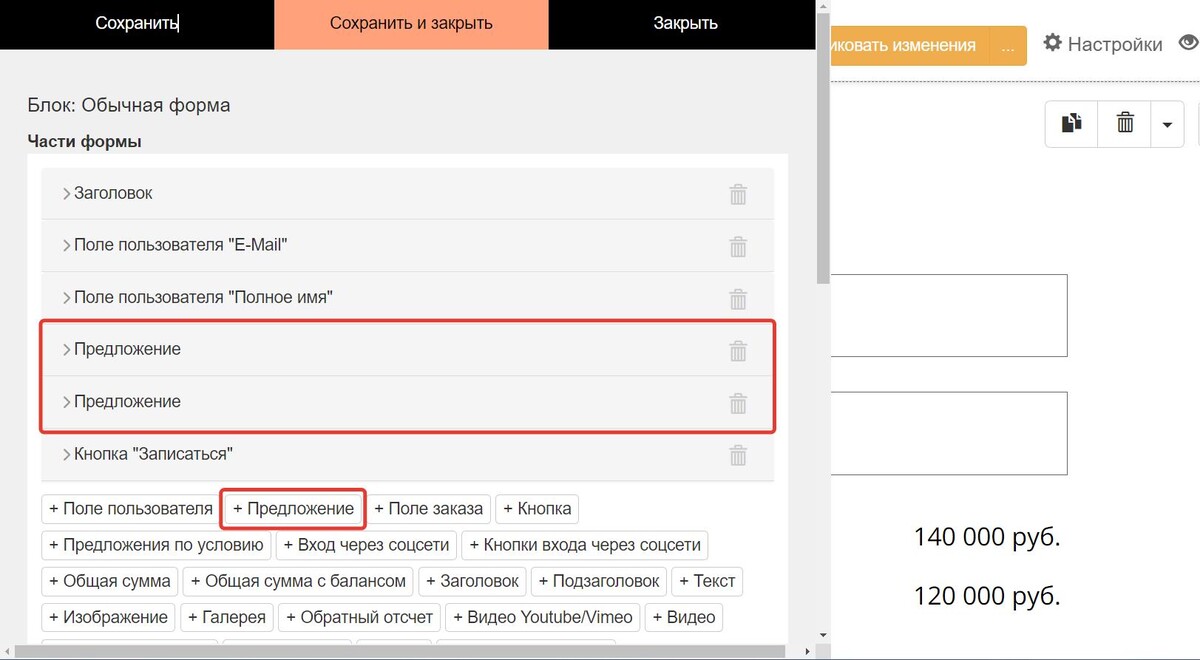Click the Части формы label

[85, 141]
